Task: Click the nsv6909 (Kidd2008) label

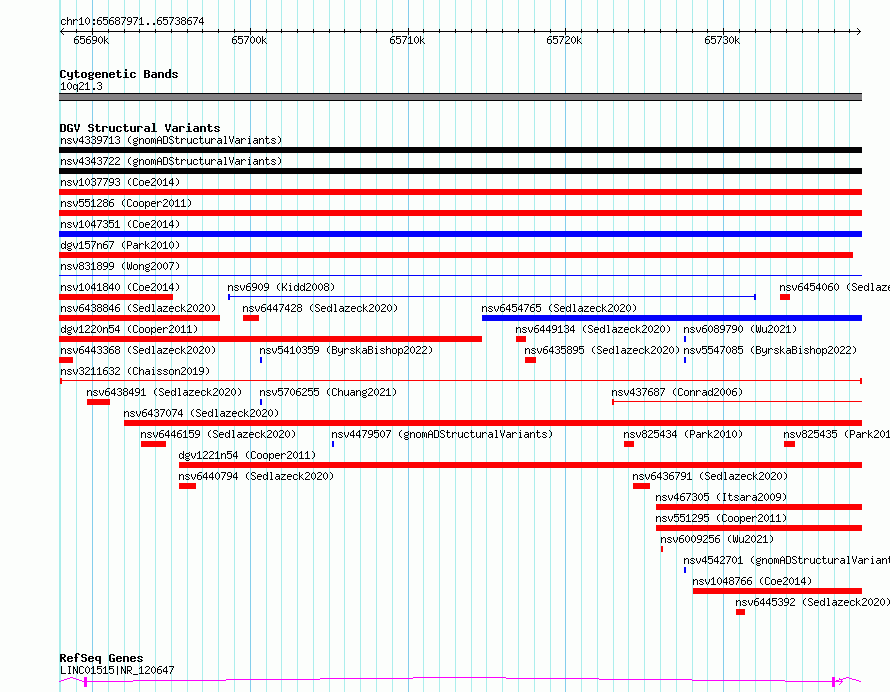Action: click(281, 287)
